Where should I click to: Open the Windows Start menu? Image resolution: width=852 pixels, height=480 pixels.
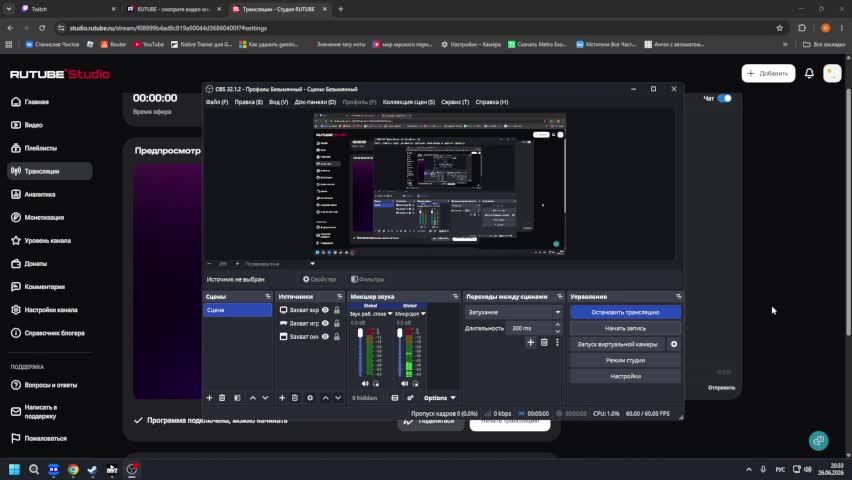[14, 469]
